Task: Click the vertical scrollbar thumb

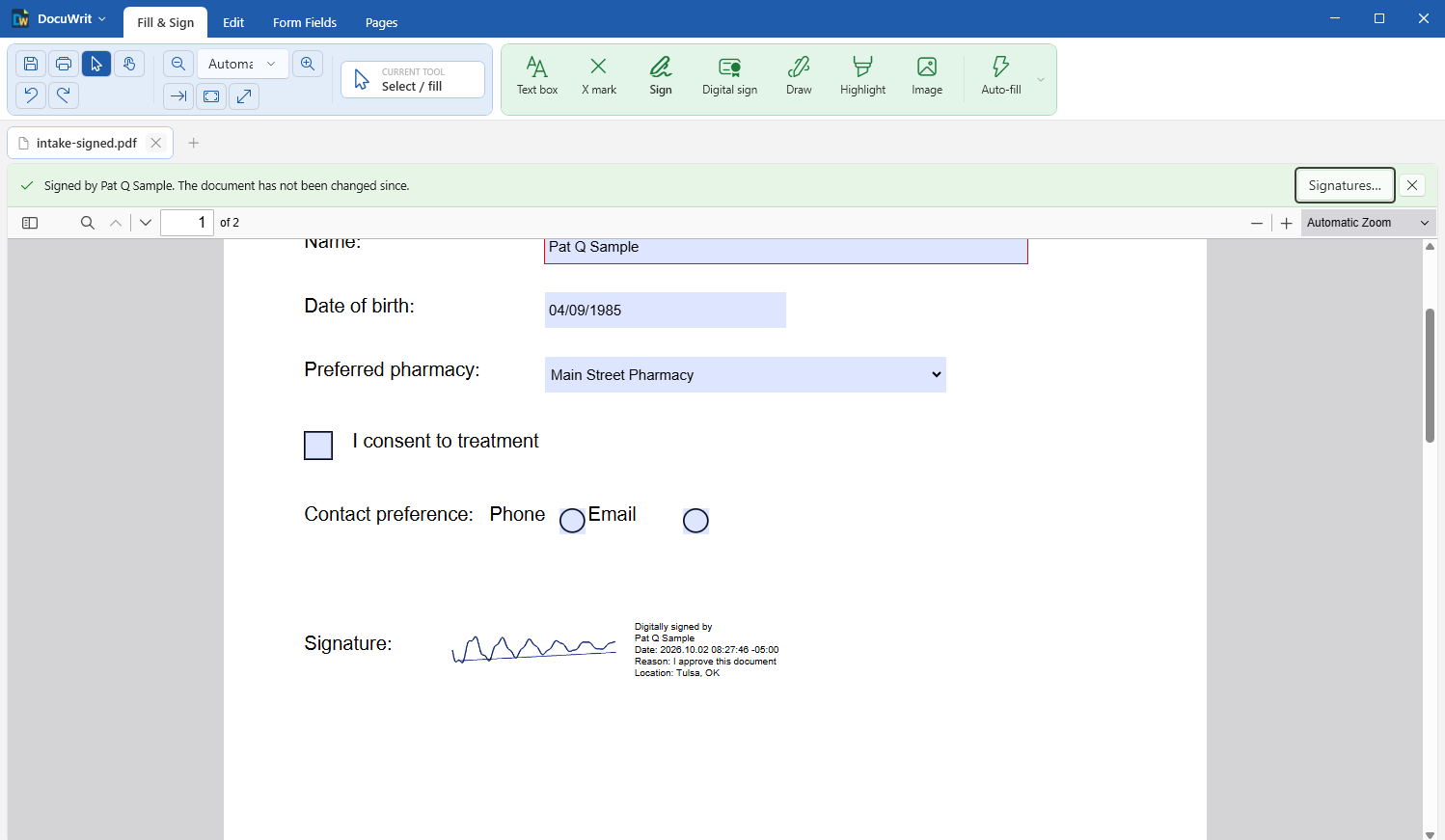Action: pyautogui.click(x=1431, y=375)
